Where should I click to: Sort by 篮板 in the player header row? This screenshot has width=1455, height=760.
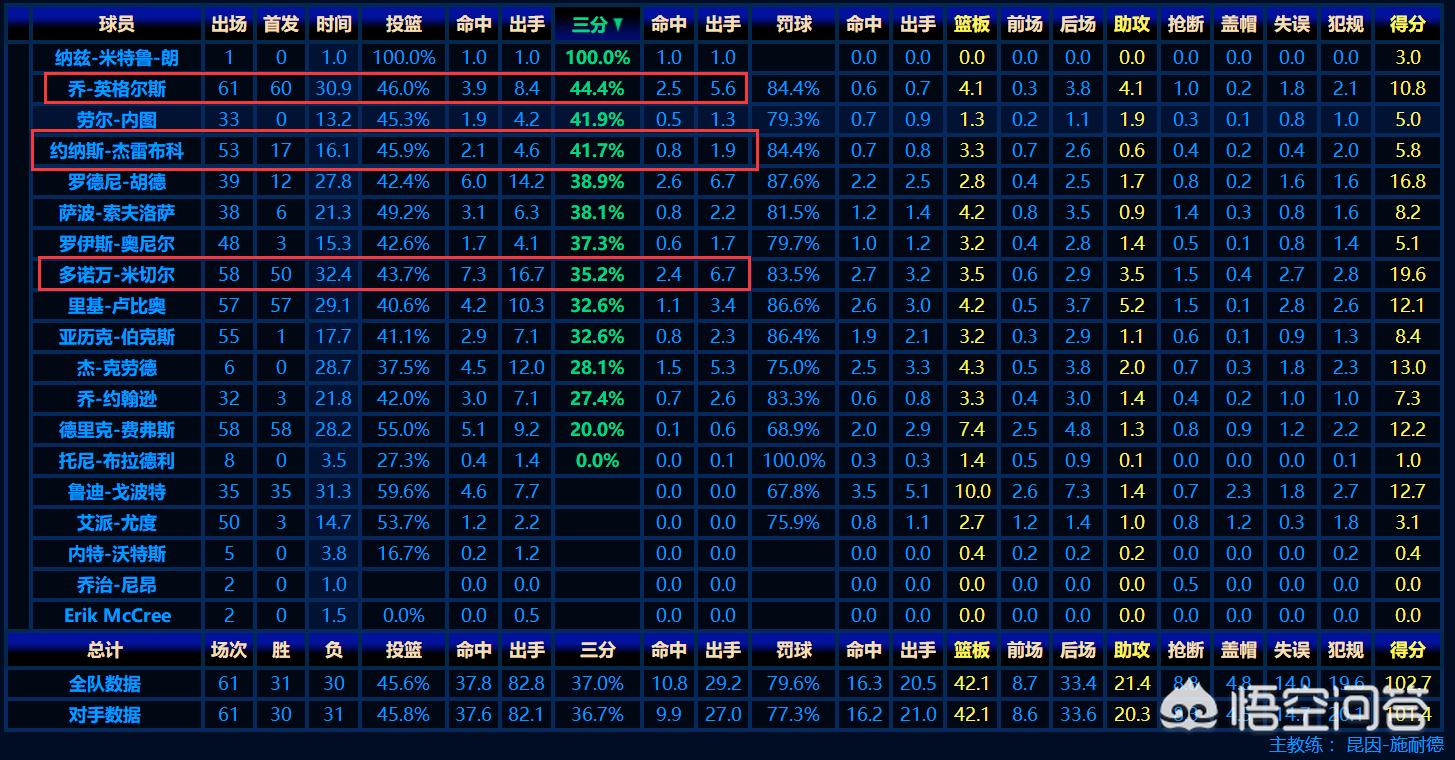click(972, 24)
